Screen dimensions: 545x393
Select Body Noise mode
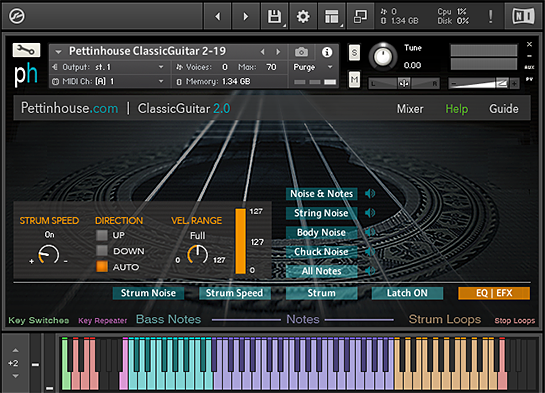[x=322, y=232]
